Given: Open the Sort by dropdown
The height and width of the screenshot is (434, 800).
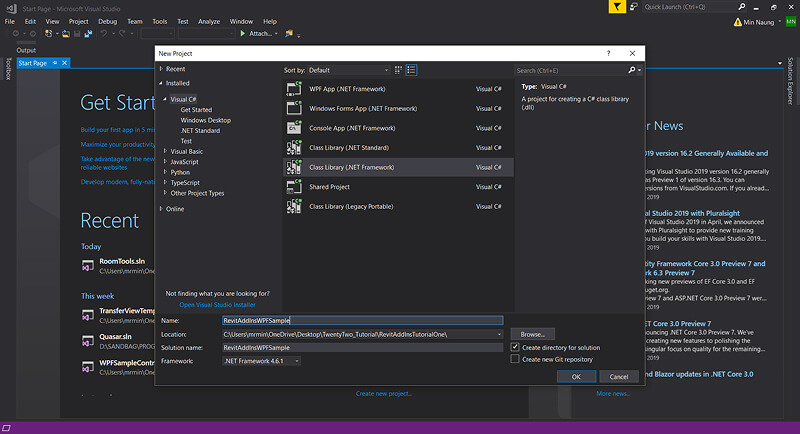Looking at the screenshot, I should 347,70.
